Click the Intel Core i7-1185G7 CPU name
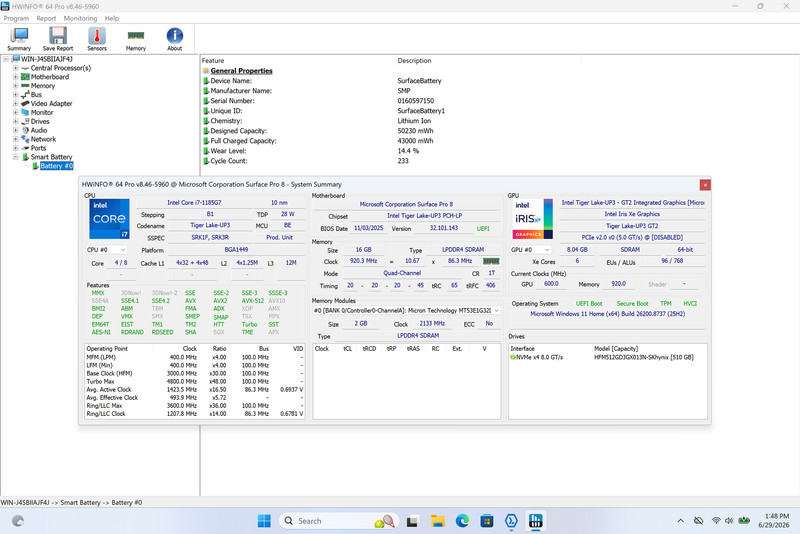 coord(194,202)
